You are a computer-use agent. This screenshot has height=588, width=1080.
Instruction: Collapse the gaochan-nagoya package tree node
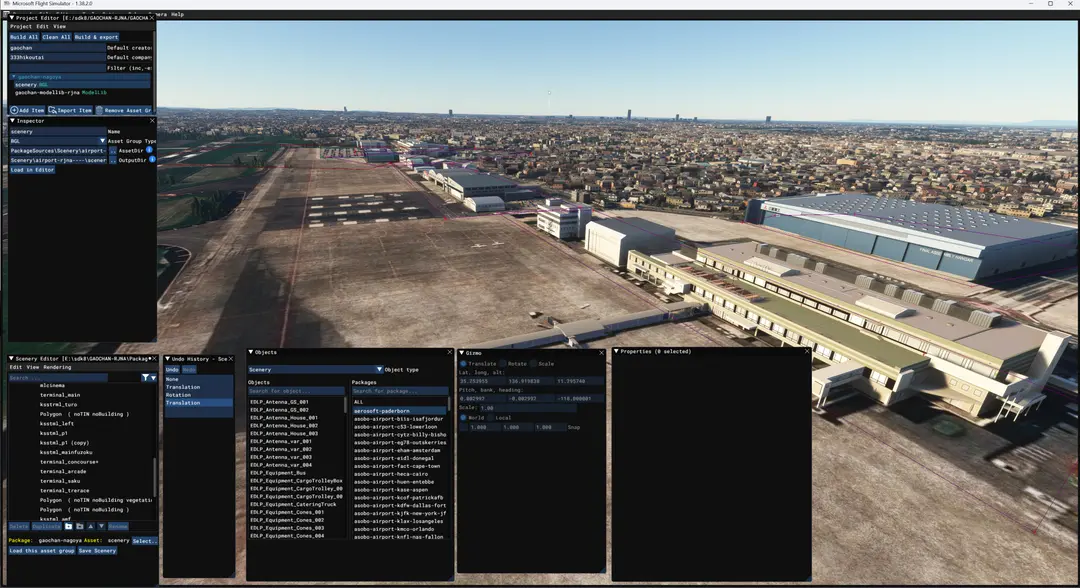coord(14,77)
